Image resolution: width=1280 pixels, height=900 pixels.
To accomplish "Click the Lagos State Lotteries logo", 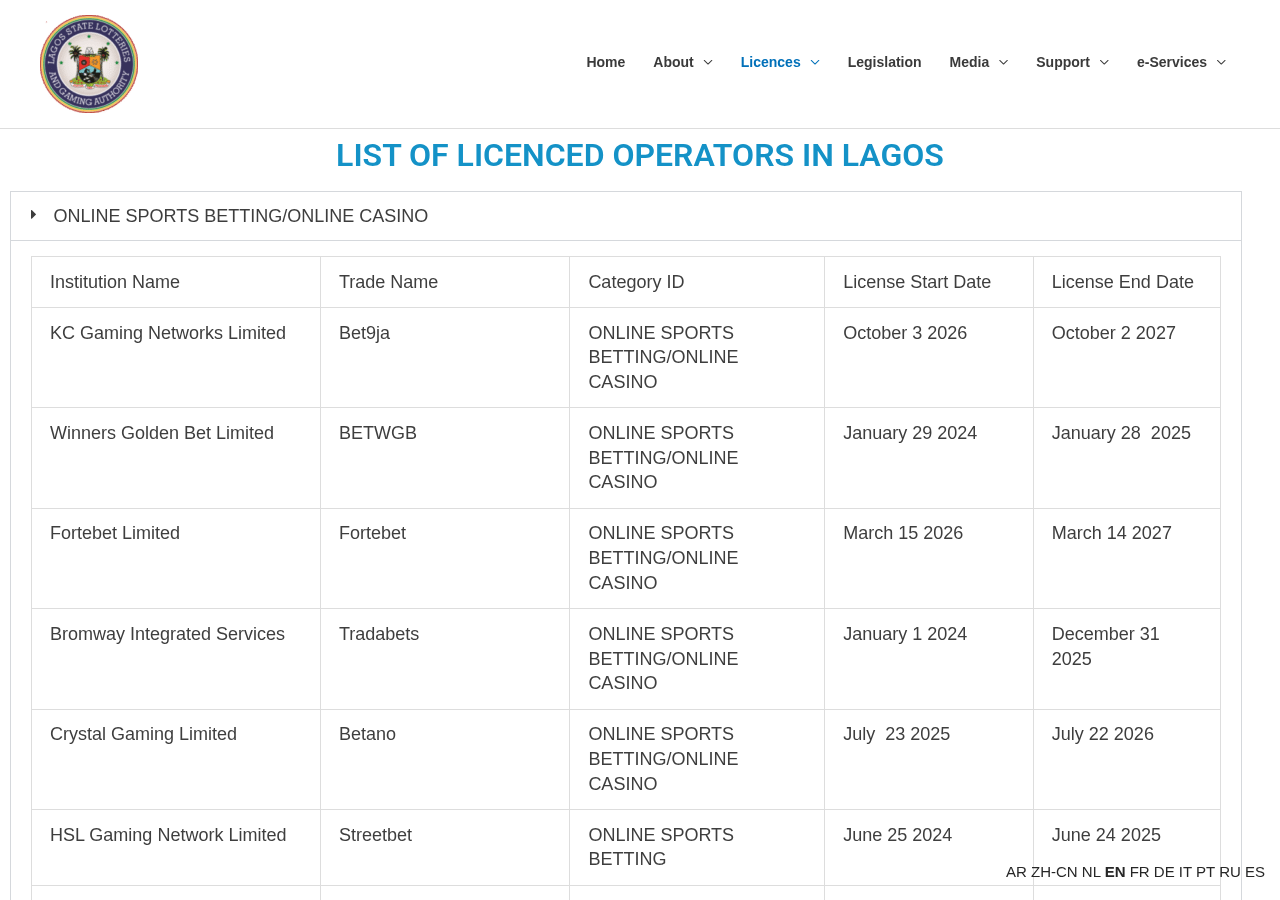I will [89, 64].
